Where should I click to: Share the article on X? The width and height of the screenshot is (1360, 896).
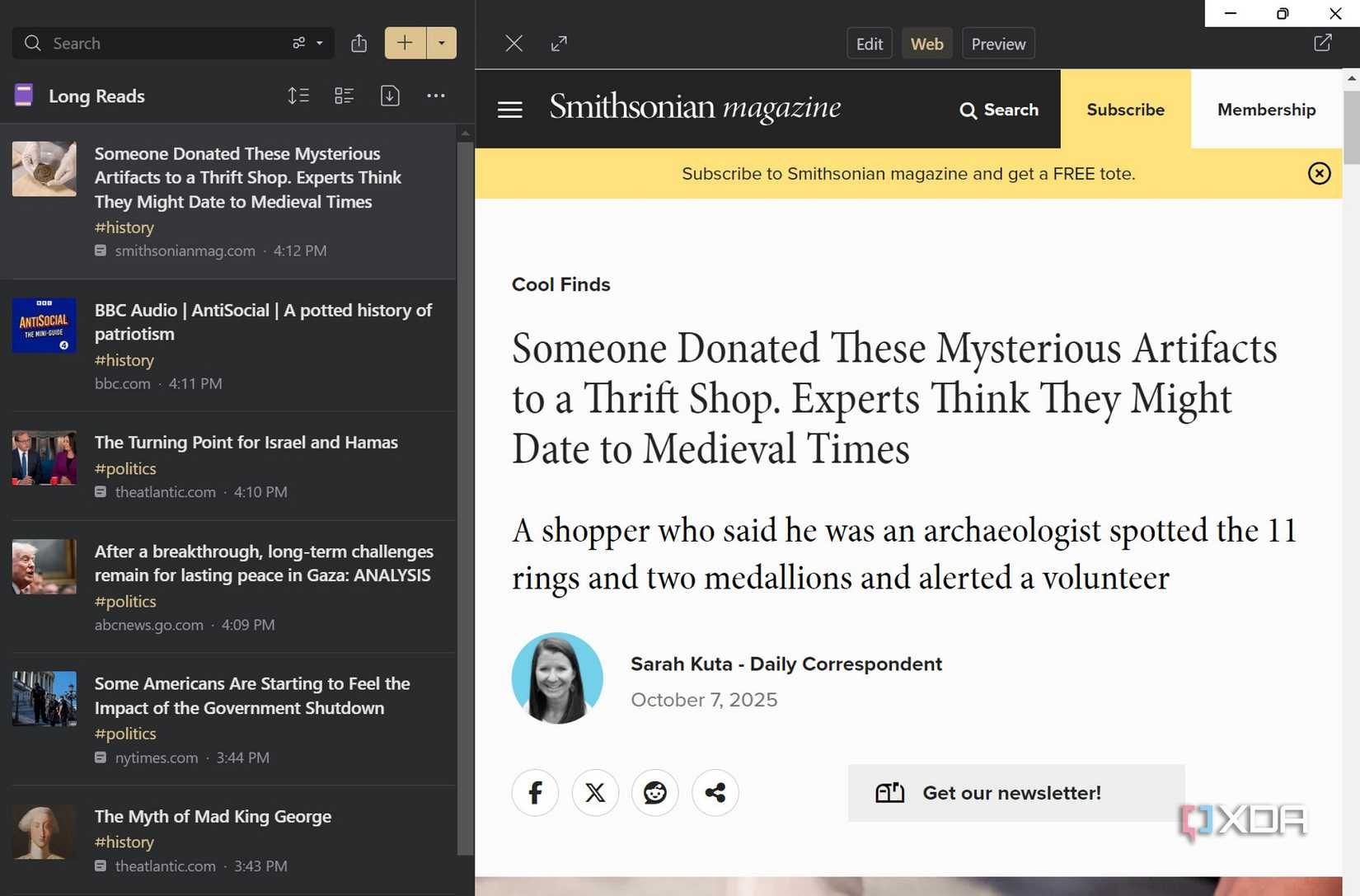pyautogui.click(x=595, y=793)
